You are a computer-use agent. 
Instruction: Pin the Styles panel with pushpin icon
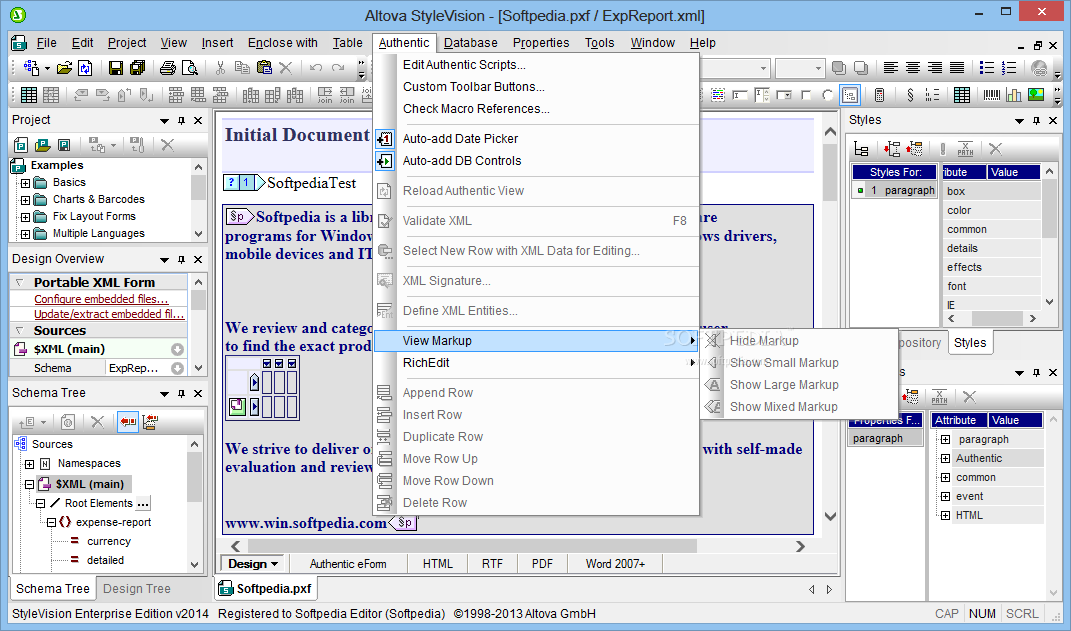1036,121
